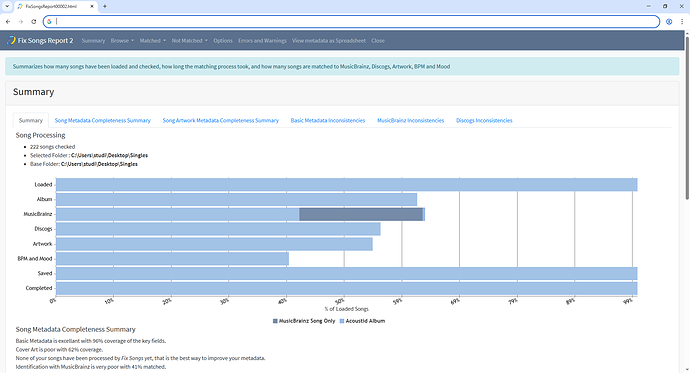Open the Errors and Warnings link
The height and width of the screenshot is (373, 690).
(262, 40)
